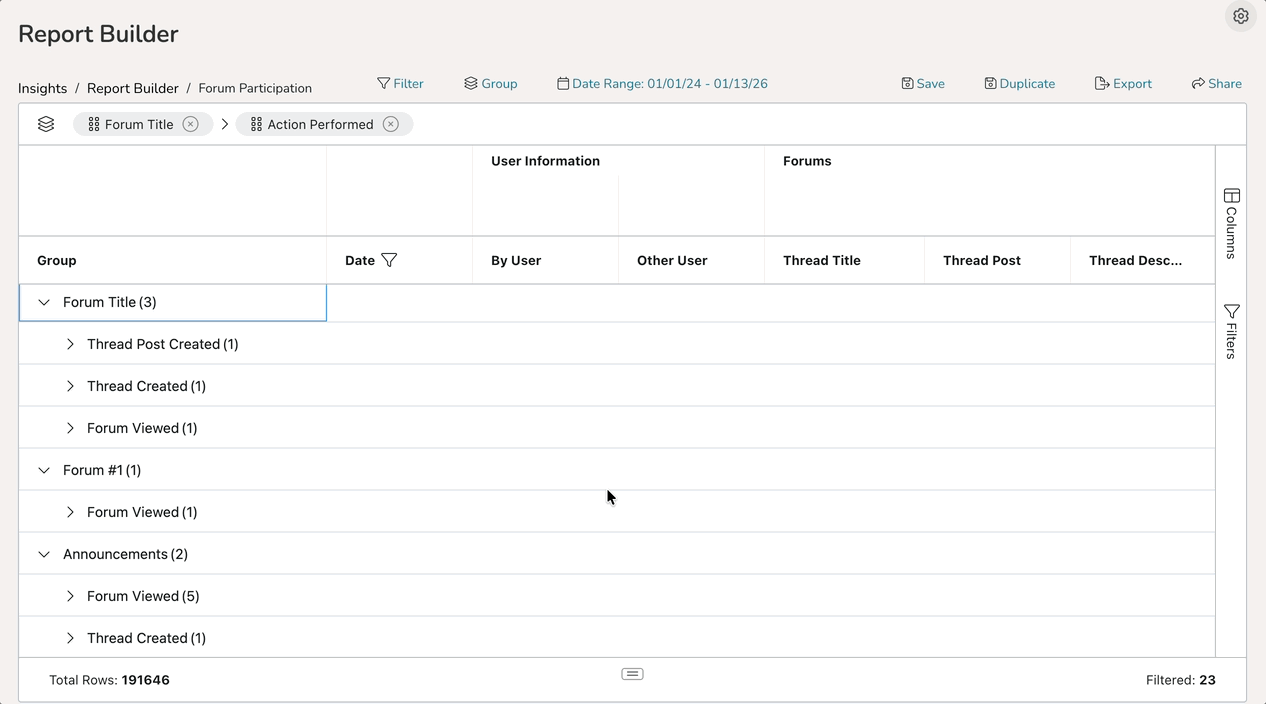Screen dimensions: 1266x704
Task: Collapse the Announcements (2) group
Action: [44, 554]
